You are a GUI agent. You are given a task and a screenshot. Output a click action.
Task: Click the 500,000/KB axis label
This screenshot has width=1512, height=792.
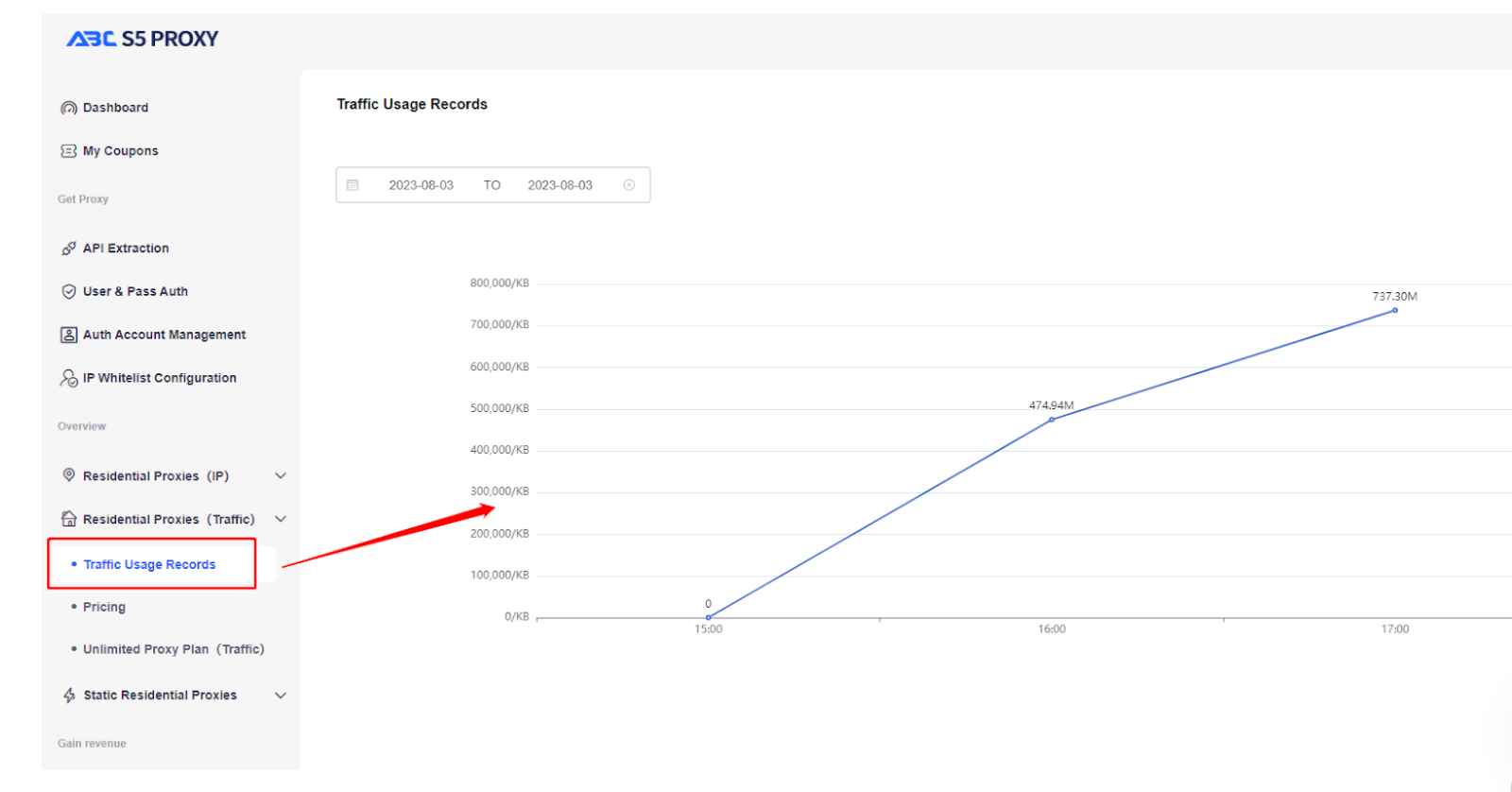click(x=500, y=408)
